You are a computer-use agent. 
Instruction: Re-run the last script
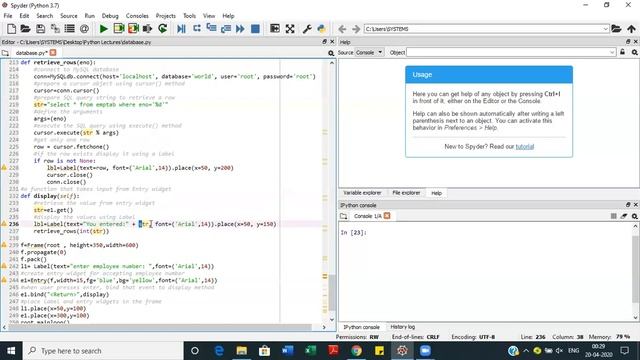coord(163,29)
